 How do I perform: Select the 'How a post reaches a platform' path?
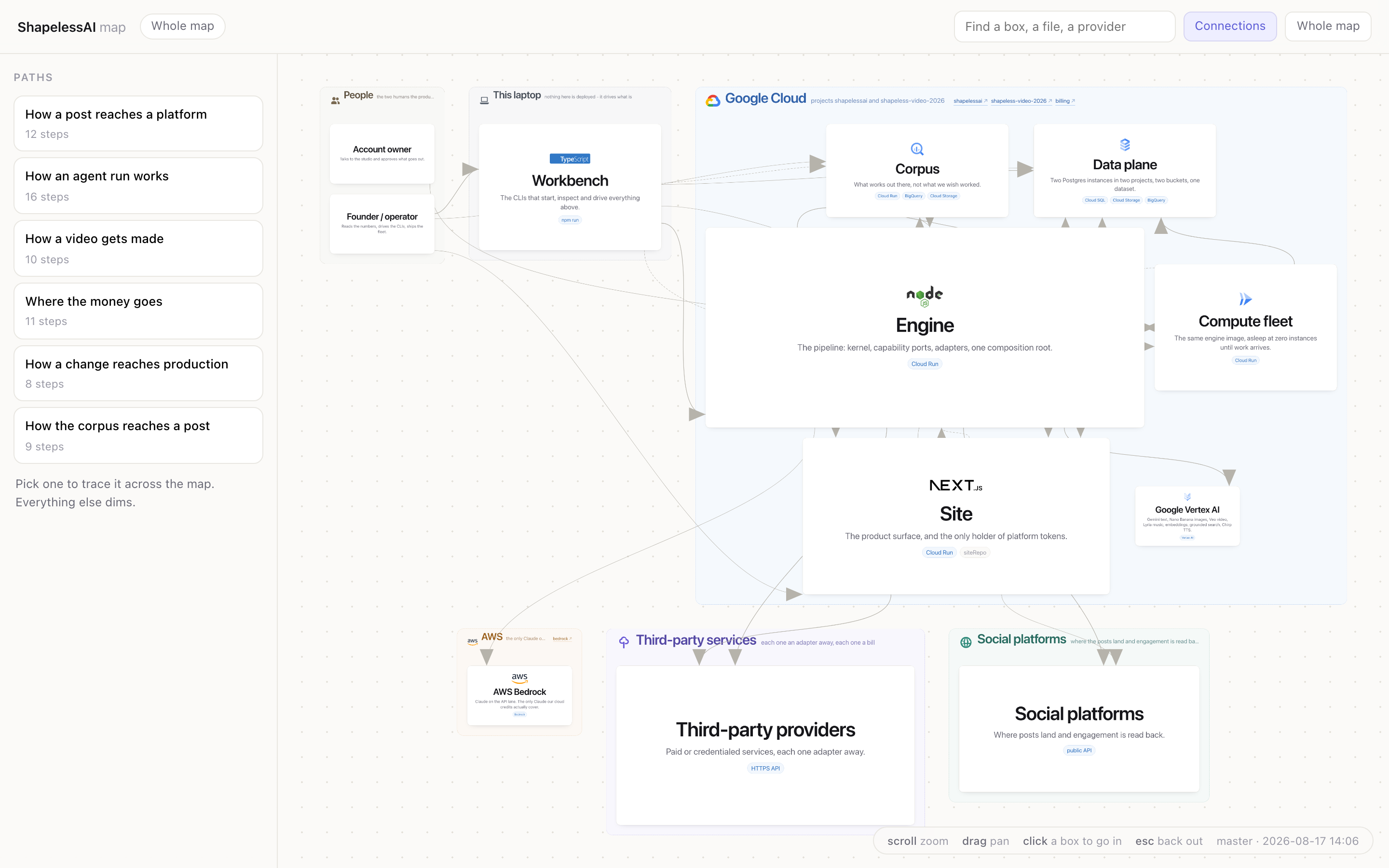click(138, 123)
